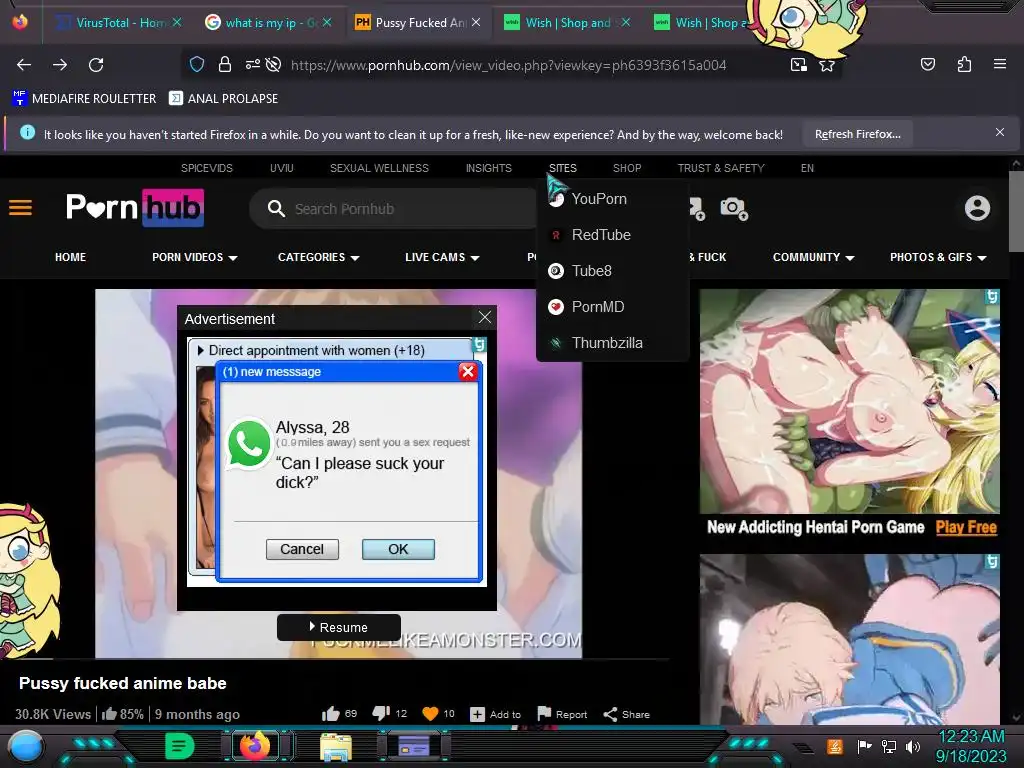
Task: Open the site permissions icon in address bar
Action: tap(252, 64)
